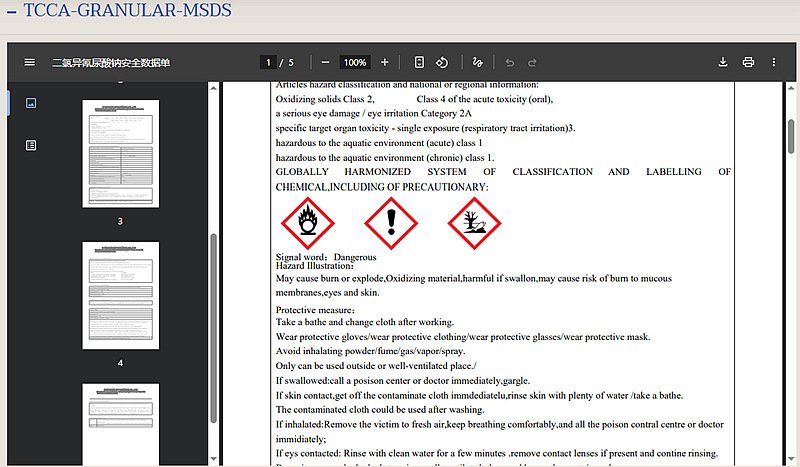The image size is (800, 467).
Task: Click the fit to page icon
Action: tap(419, 62)
